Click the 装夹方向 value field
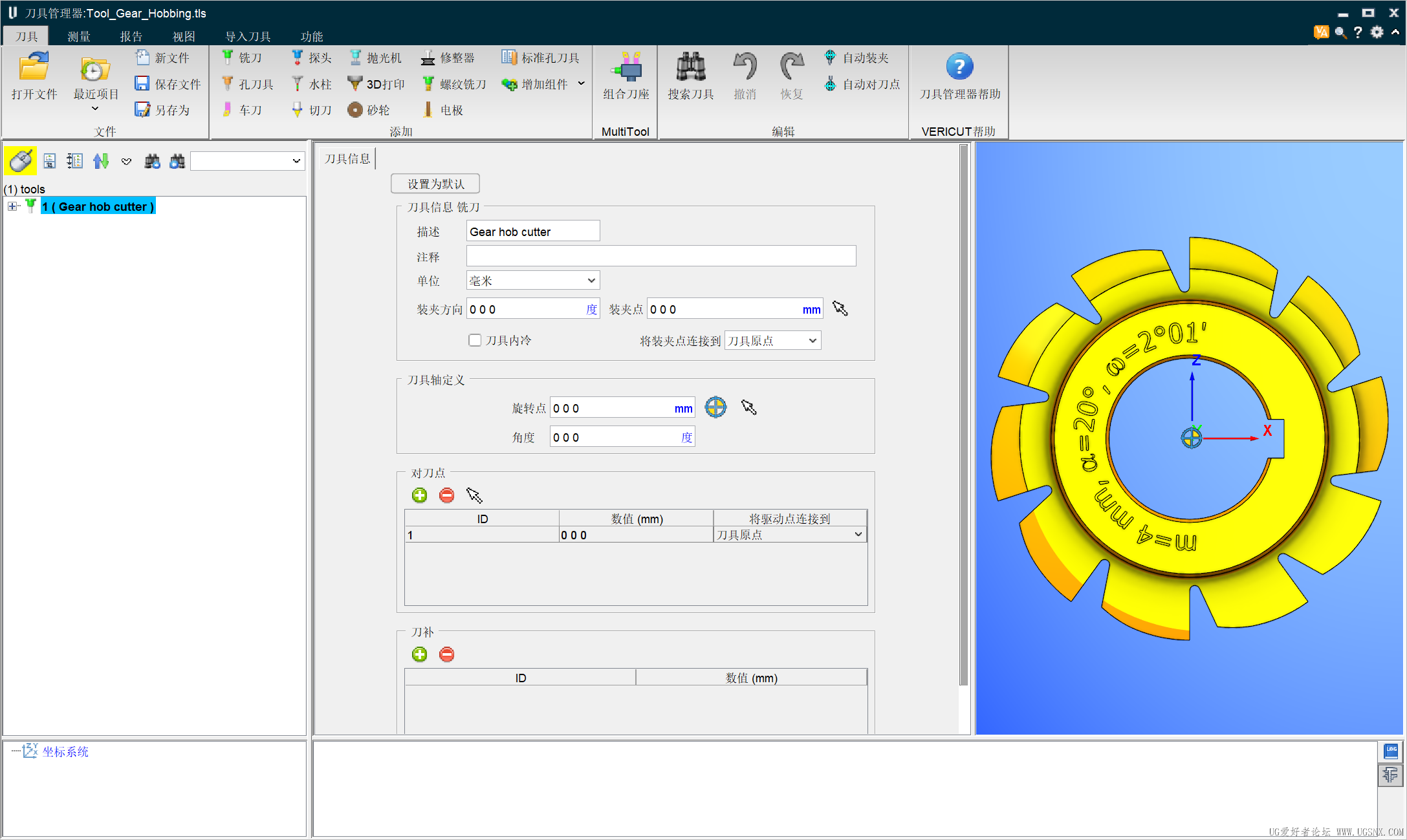This screenshot has height=840, width=1407. coord(533,309)
